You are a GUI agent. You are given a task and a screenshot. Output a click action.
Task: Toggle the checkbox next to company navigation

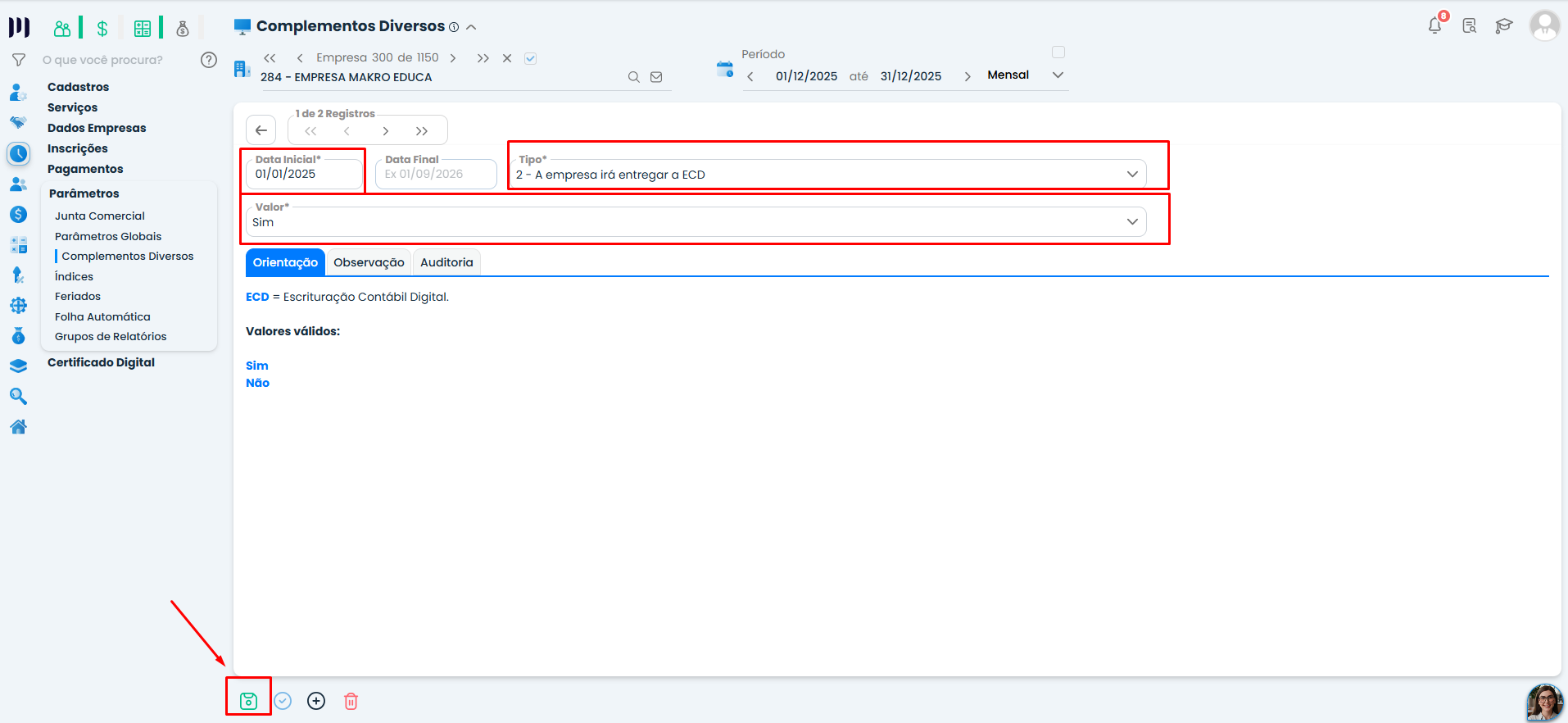[530, 58]
